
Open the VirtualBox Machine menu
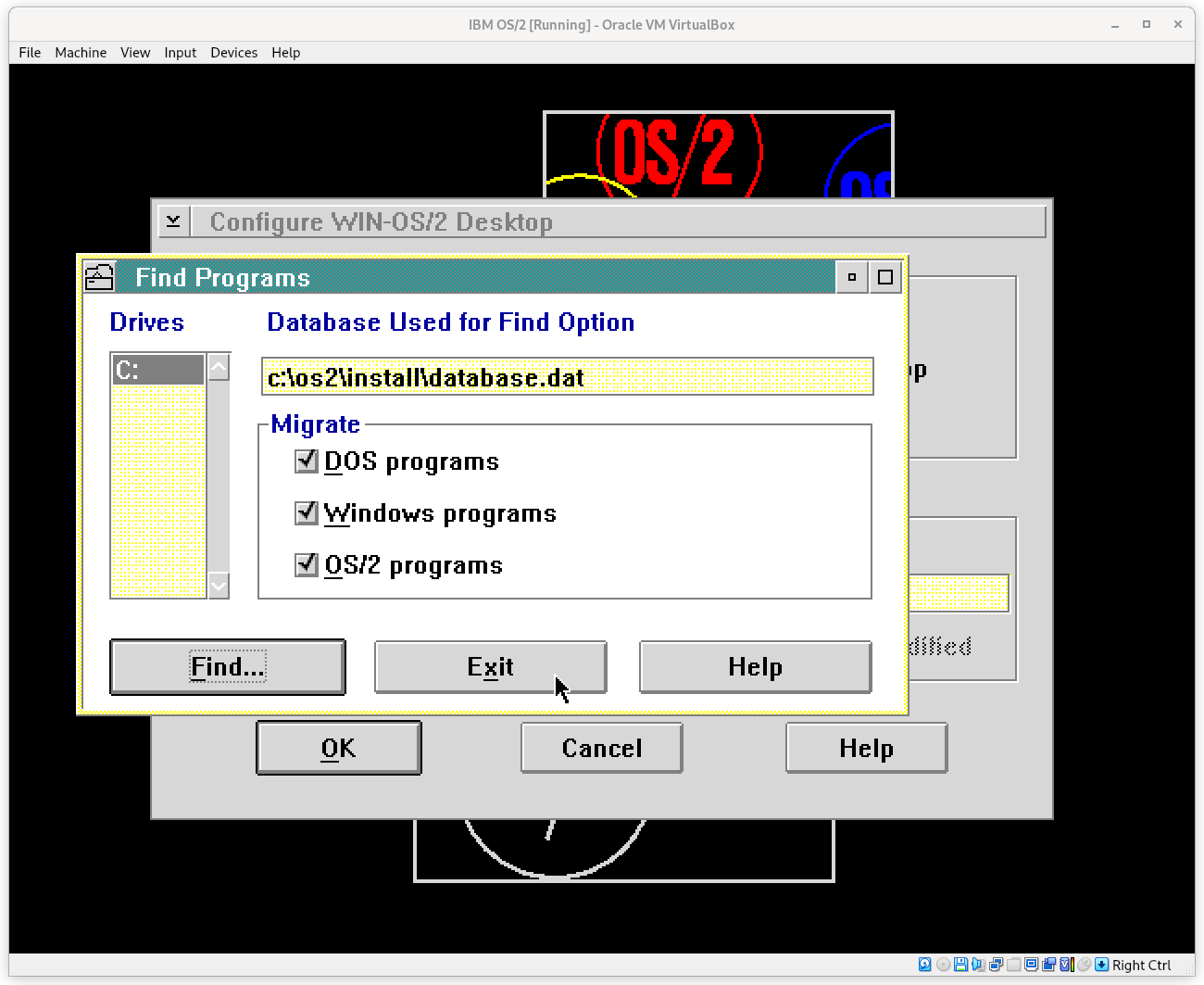click(81, 53)
